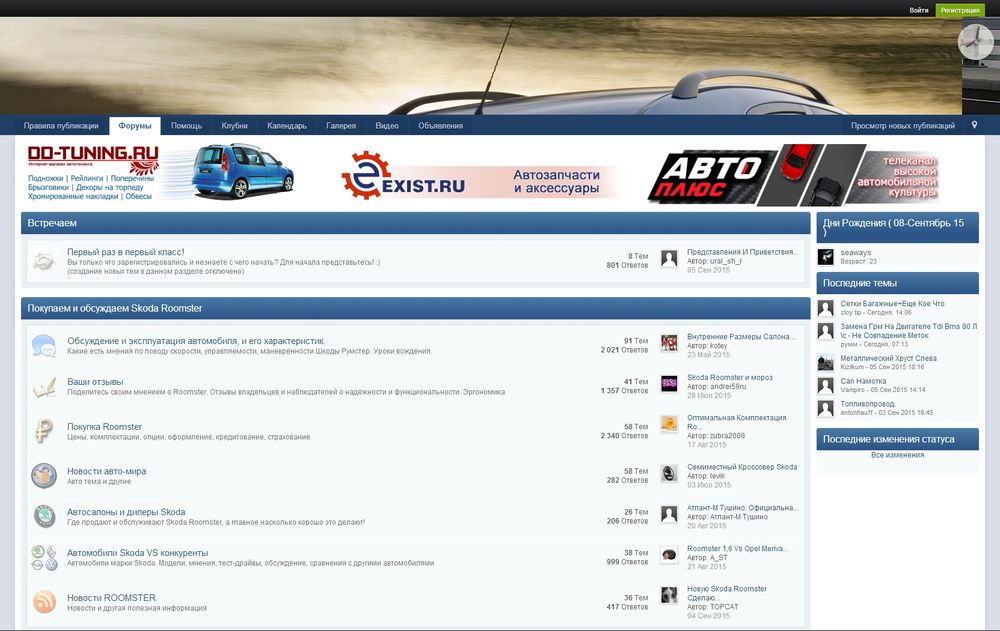
Task: Open the Объявления tab
Action: [x=441, y=126]
